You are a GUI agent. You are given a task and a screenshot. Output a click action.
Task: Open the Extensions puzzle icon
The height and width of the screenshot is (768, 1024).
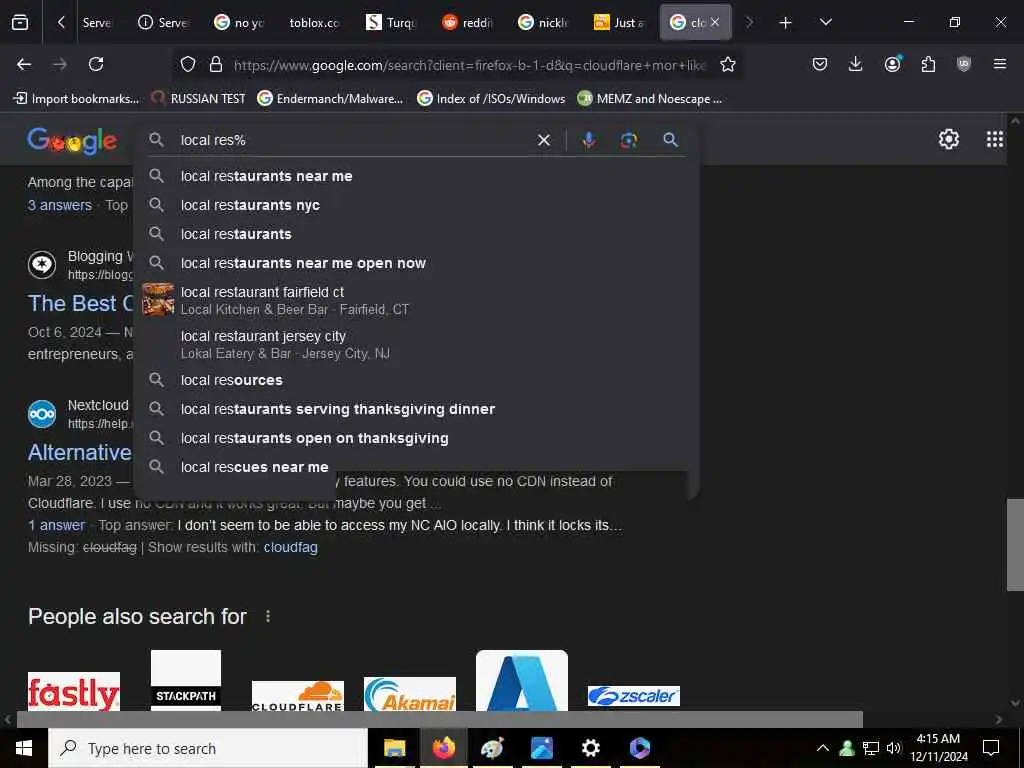928,64
